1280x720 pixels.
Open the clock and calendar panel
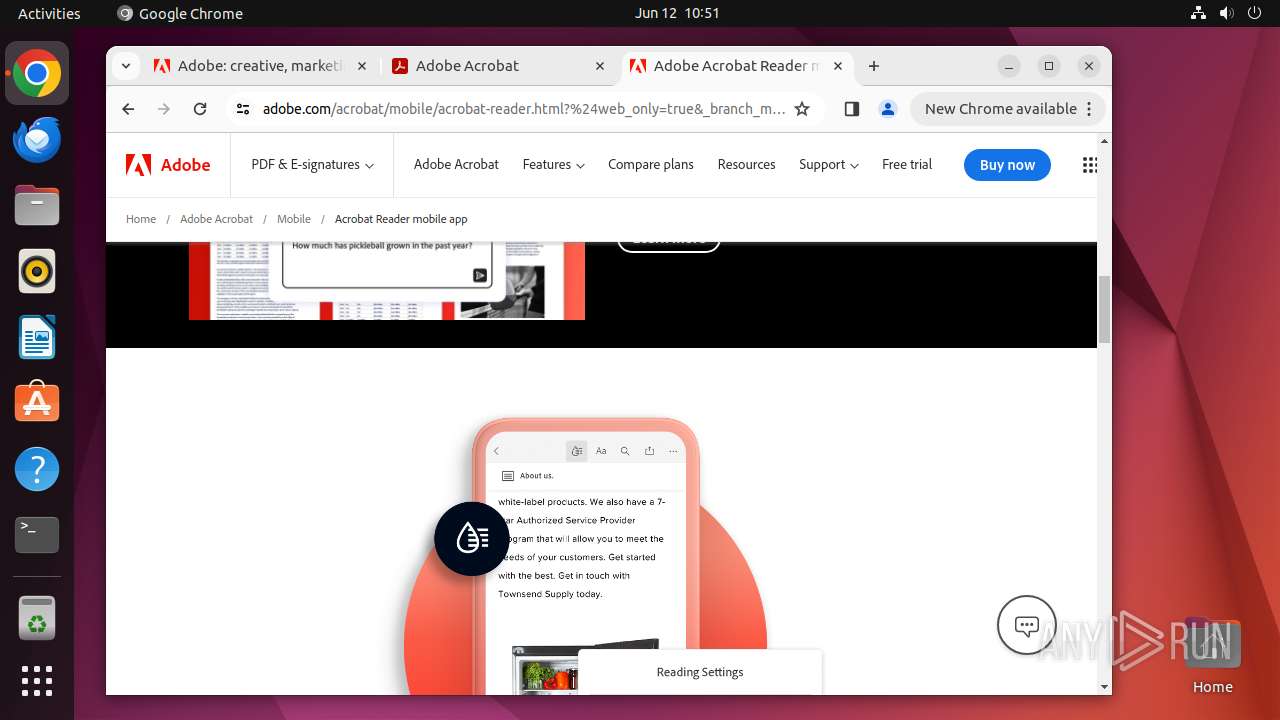(677, 13)
